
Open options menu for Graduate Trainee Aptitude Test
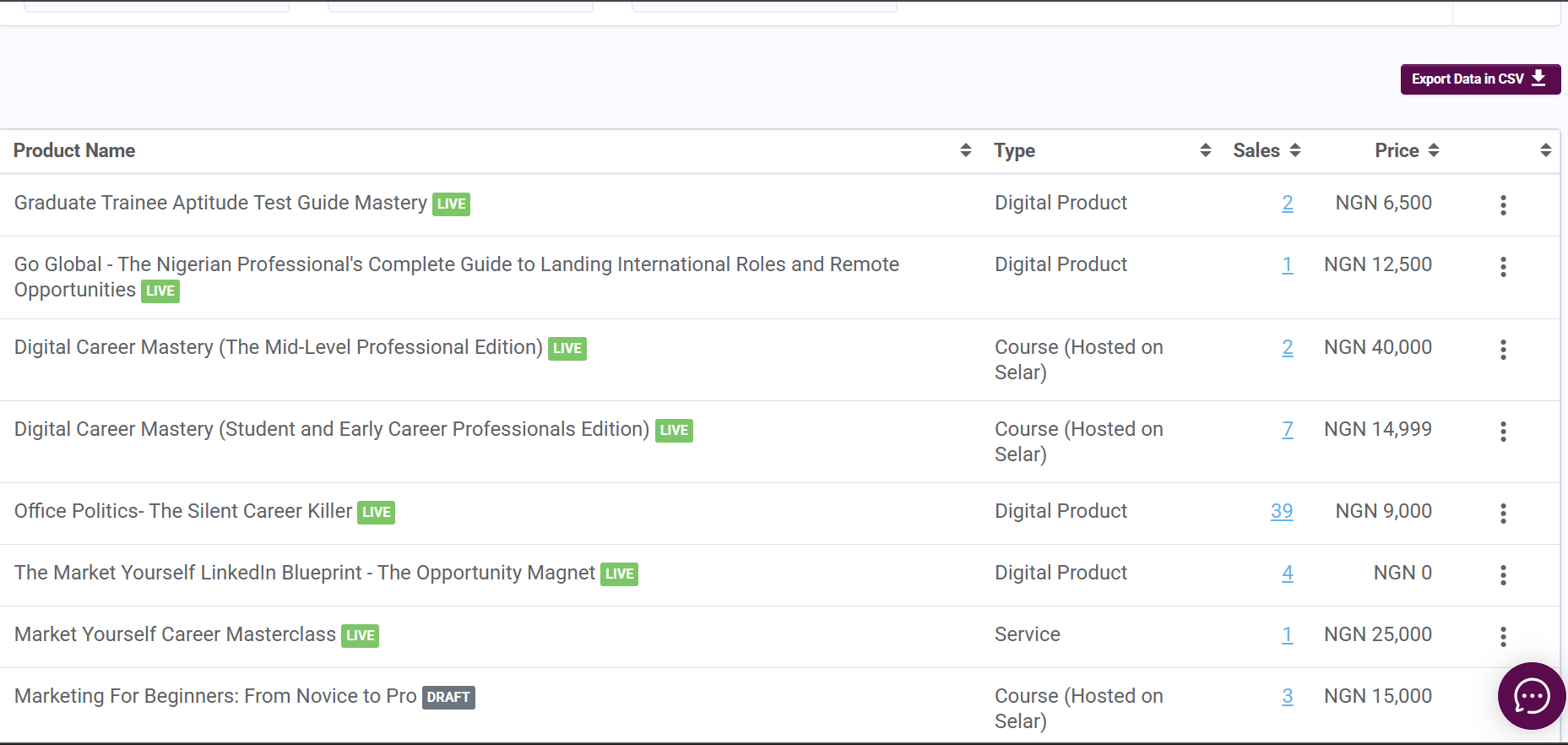(x=1503, y=205)
